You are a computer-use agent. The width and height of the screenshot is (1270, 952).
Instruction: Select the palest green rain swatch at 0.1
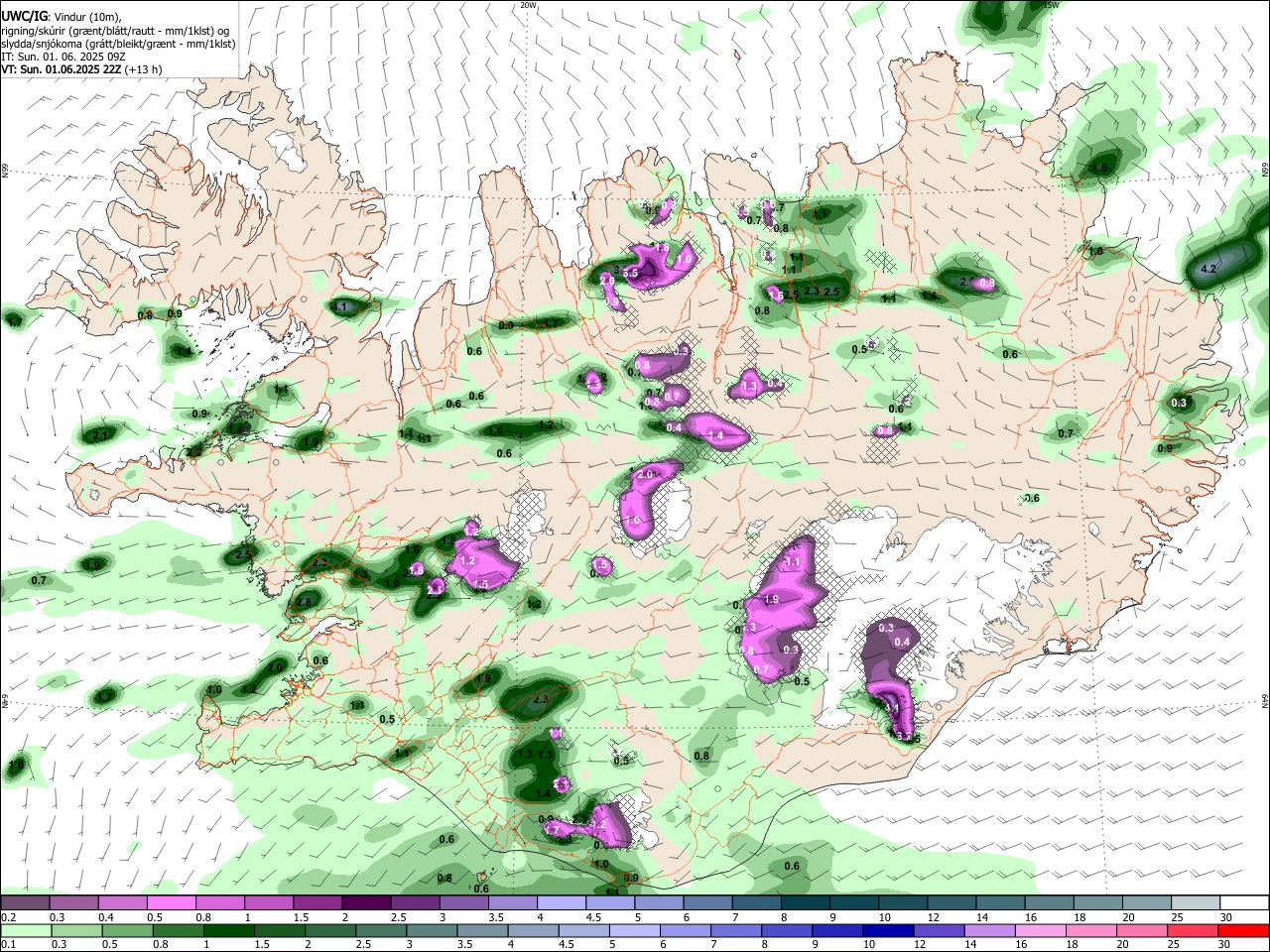pyautogui.click(x=26, y=931)
